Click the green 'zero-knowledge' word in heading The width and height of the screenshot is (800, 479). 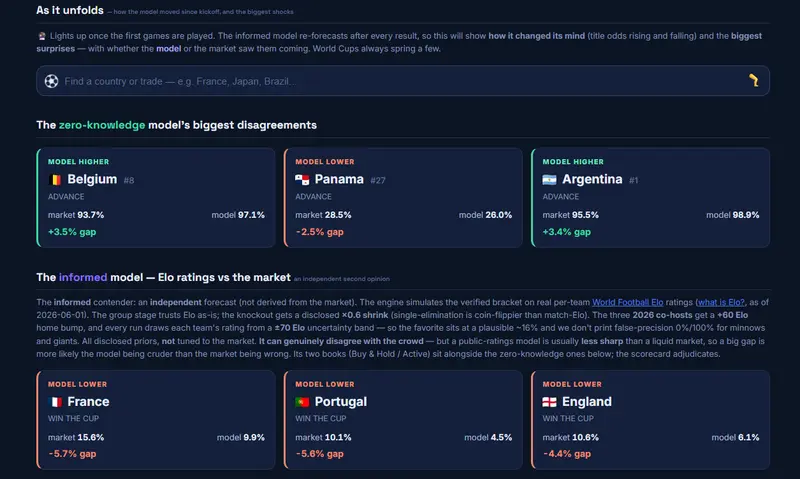tap(102, 125)
